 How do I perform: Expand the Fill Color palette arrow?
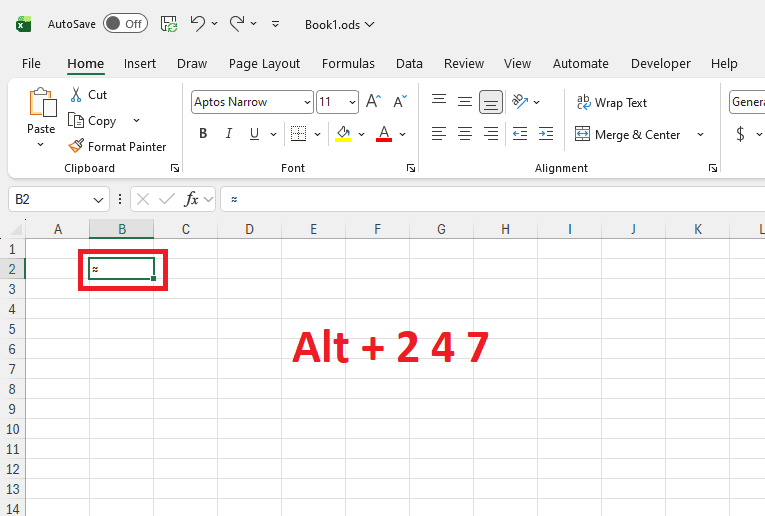[362, 134]
